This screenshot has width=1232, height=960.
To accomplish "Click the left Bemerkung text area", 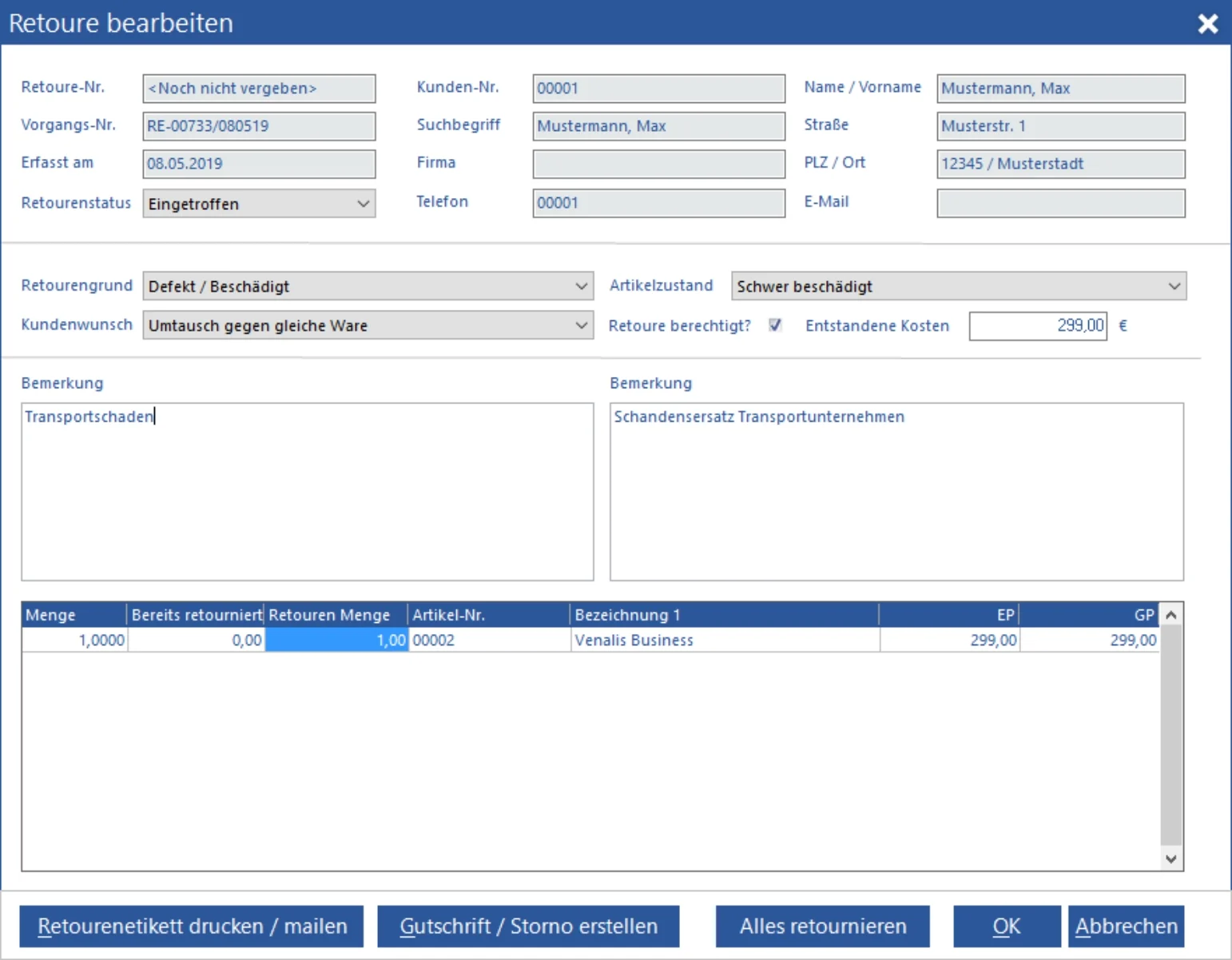I will tap(308, 491).
